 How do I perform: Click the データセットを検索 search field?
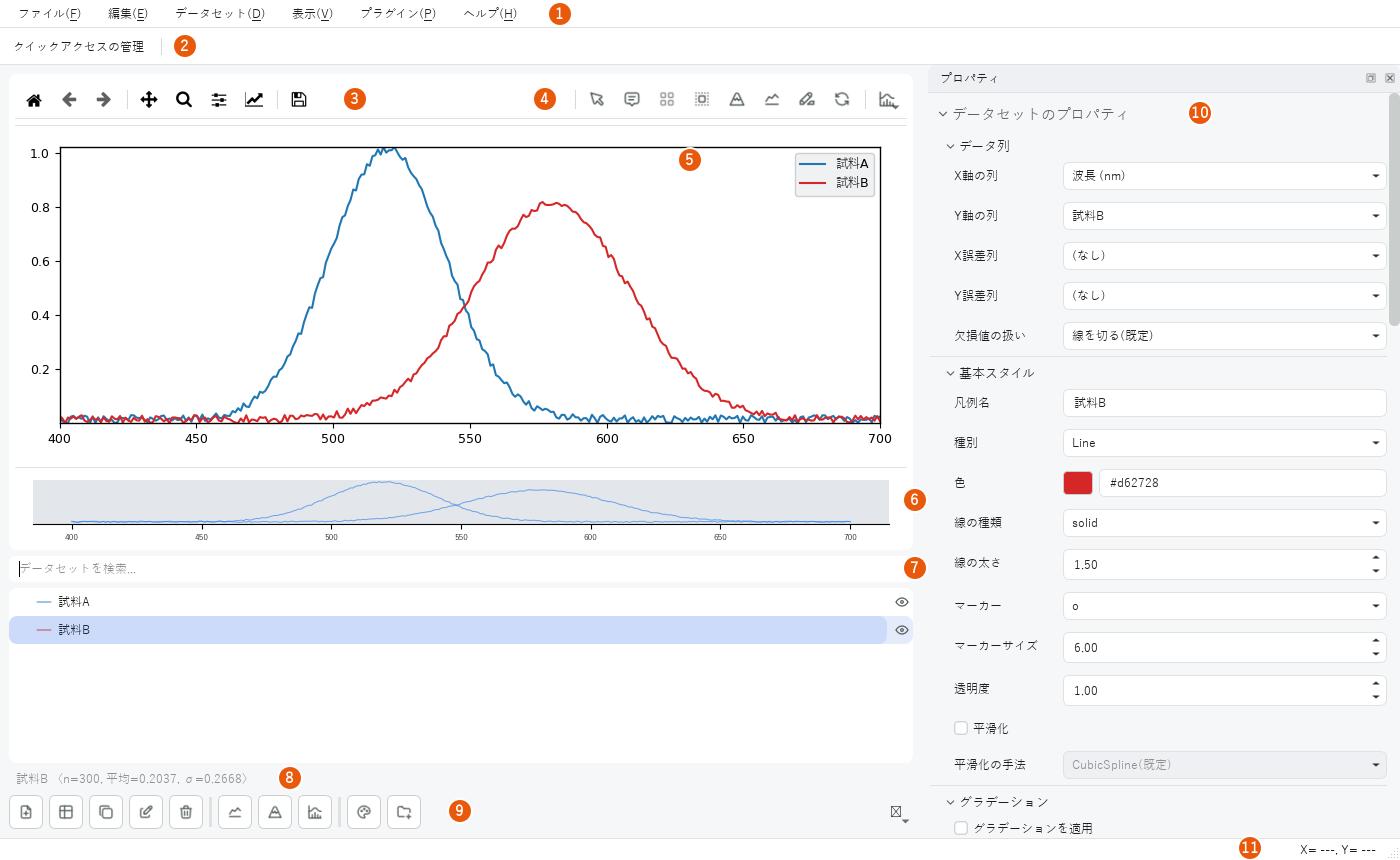pos(460,569)
